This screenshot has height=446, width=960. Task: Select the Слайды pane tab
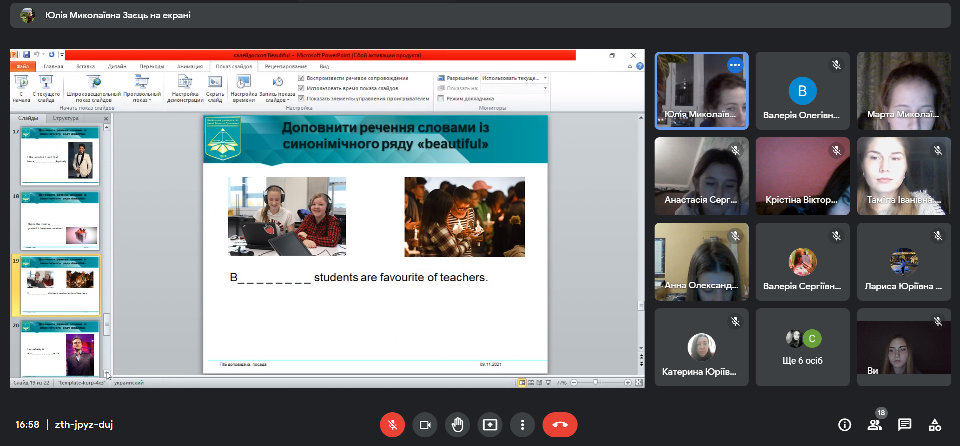[28, 118]
